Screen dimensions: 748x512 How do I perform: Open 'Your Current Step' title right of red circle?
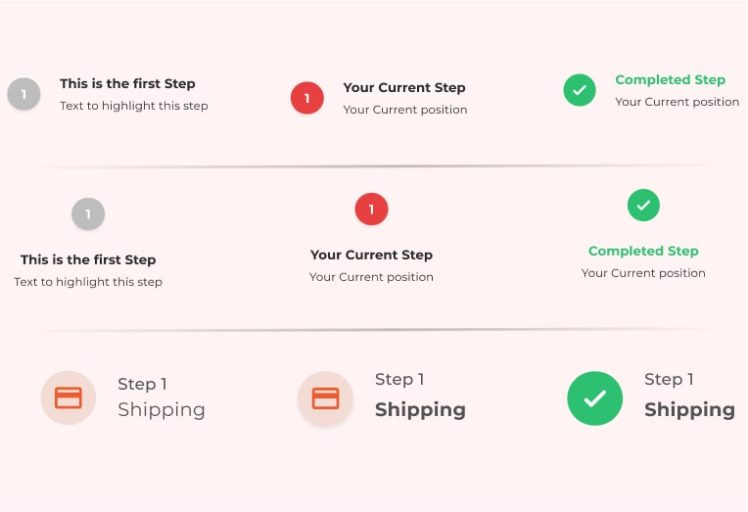tap(404, 88)
